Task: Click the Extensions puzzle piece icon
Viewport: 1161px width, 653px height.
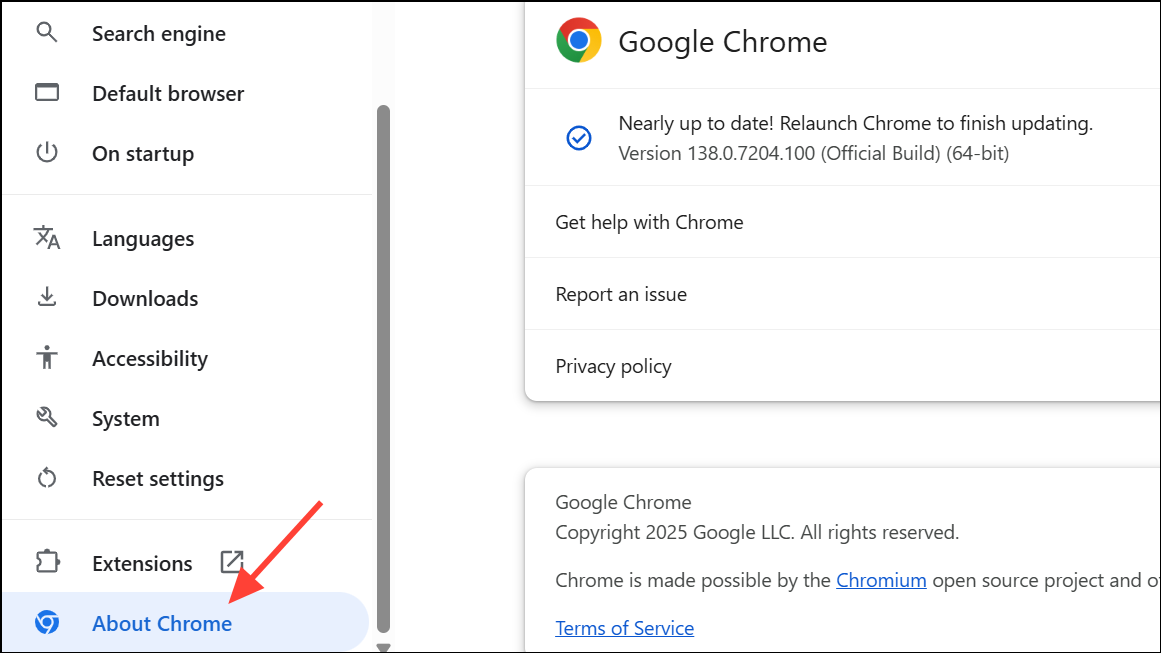Action: coord(47,563)
